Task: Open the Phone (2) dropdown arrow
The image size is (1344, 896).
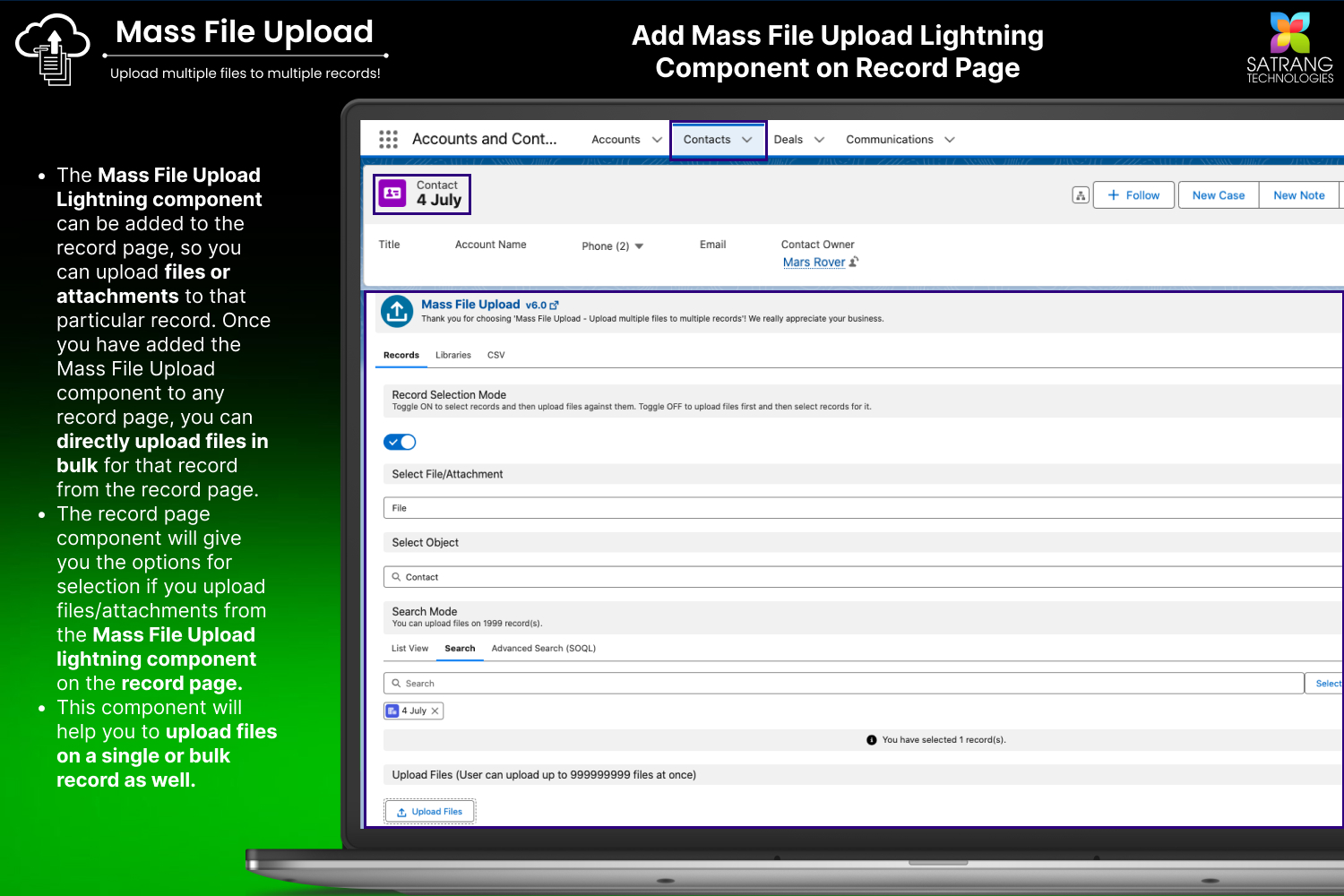Action: coord(639,246)
